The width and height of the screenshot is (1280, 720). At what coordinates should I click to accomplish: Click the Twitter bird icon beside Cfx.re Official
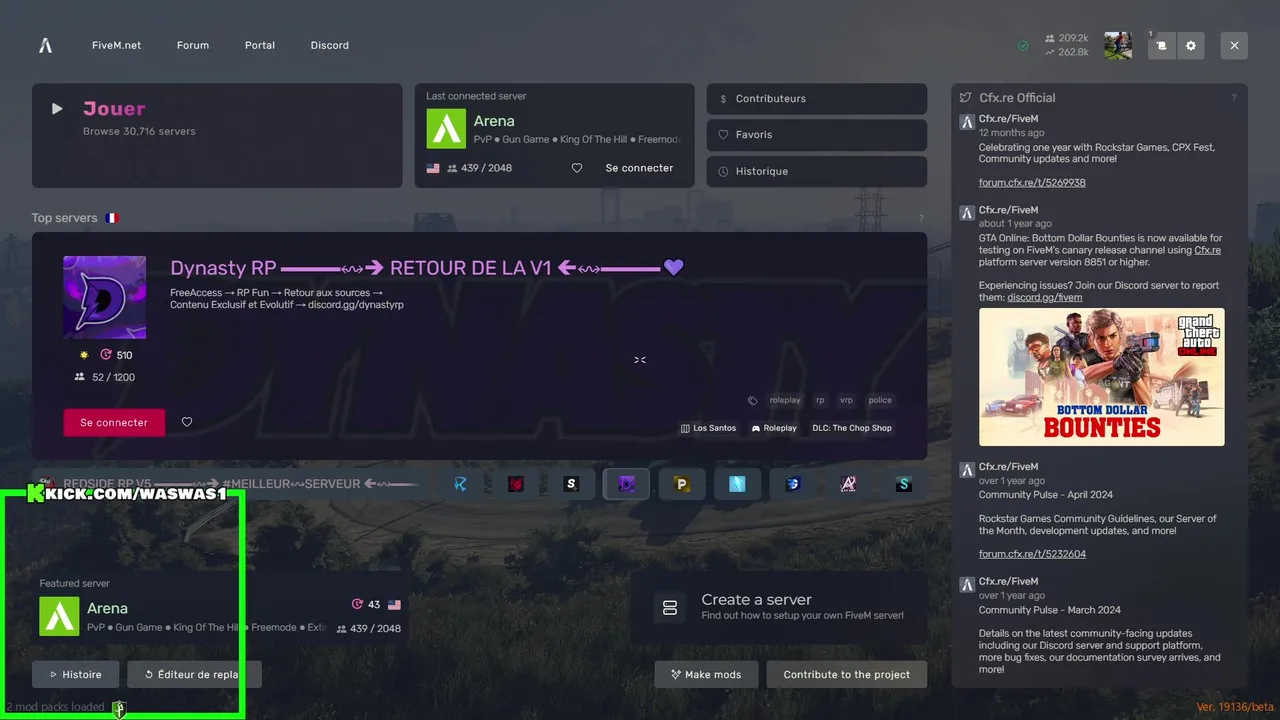[x=965, y=98]
